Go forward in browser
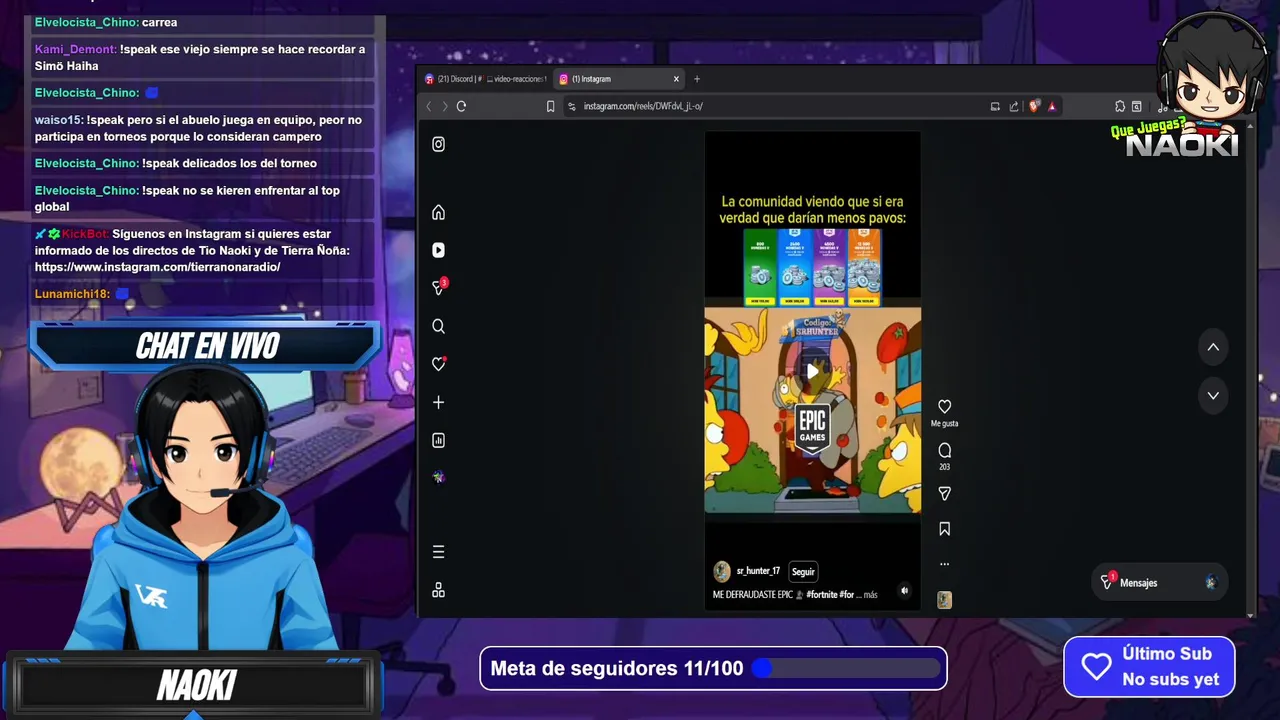 coord(445,106)
